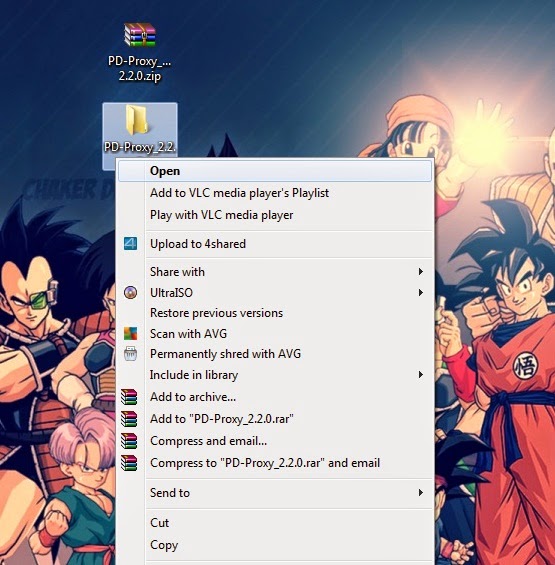The height and width of the screenshot is (565, 555).
Task: Expand the Include in library submenu arrow
Action: click(x=420, y=374)
